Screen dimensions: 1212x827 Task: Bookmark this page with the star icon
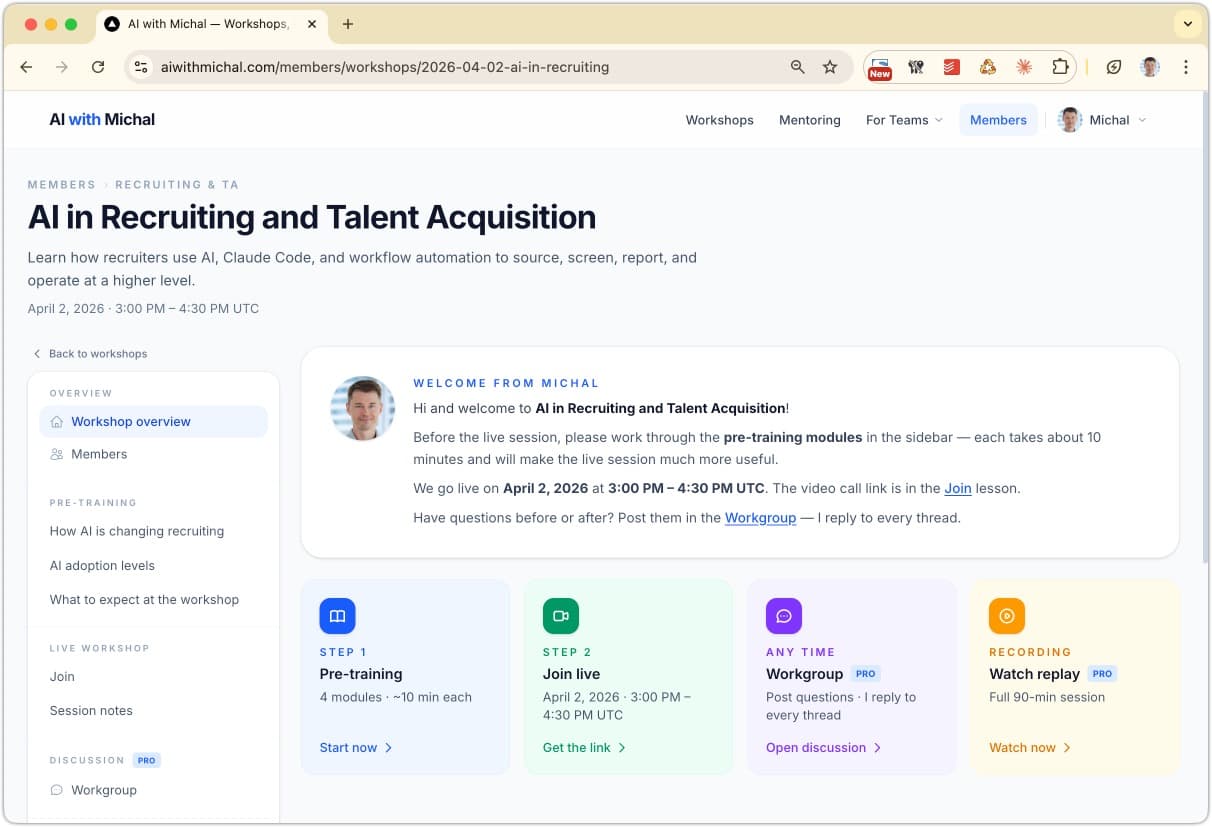click(x=830, y=67)
